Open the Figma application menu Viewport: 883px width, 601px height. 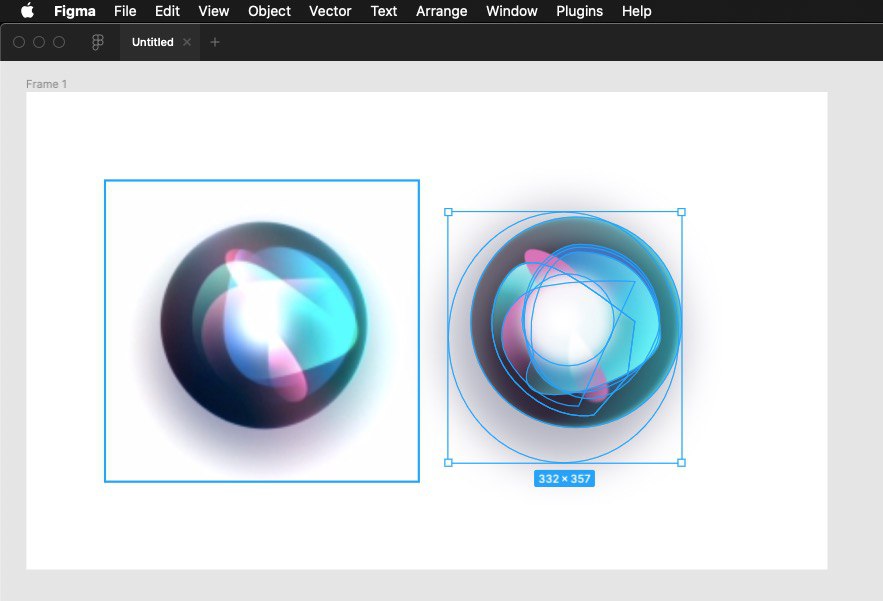coord(75,11)
